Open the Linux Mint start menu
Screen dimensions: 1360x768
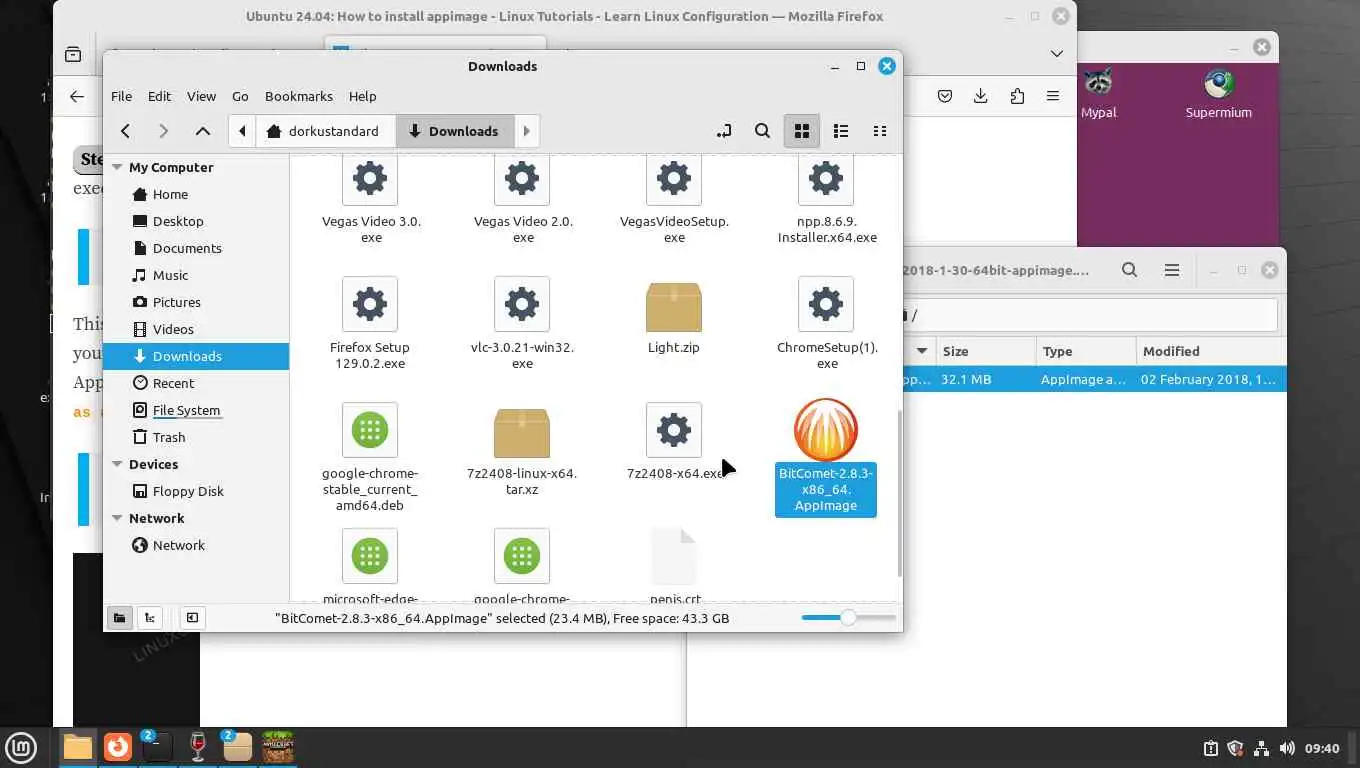pos(21,747)
